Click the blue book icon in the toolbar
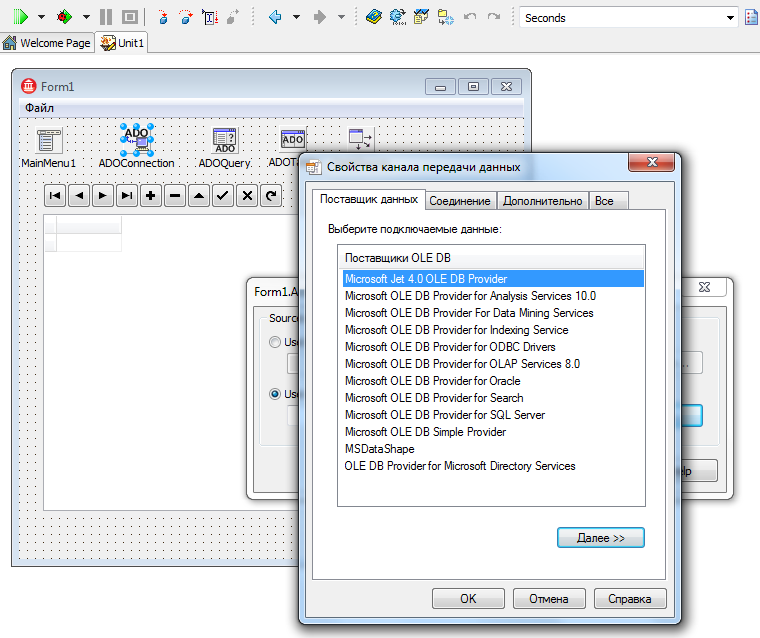Image resolution: width=760 pixels, height=638 pixels. tap(374, 17)
